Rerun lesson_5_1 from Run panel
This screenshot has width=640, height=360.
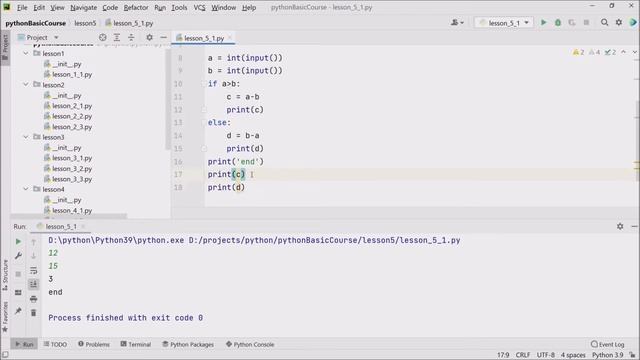(18, 242)
